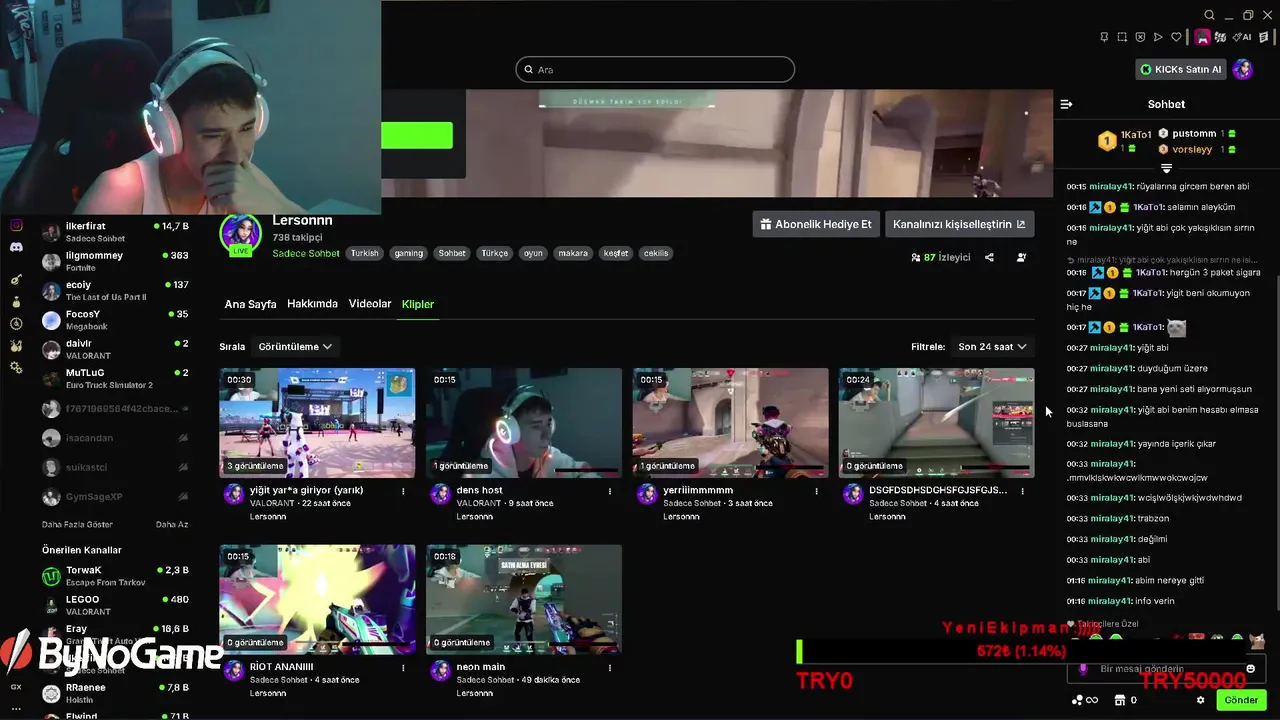Click the pin tab icon in toolbar
The height and width of the screenshot is (720, 1280).
[x=1104, y=37]
